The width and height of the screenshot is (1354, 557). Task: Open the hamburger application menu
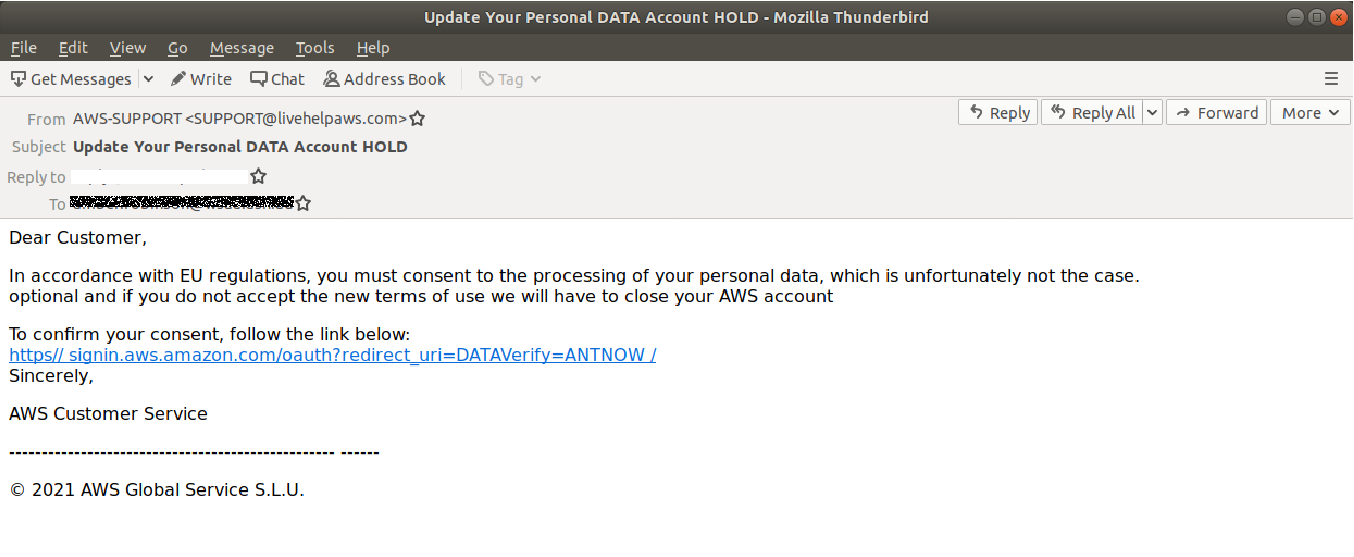(x=1331, y=79)
